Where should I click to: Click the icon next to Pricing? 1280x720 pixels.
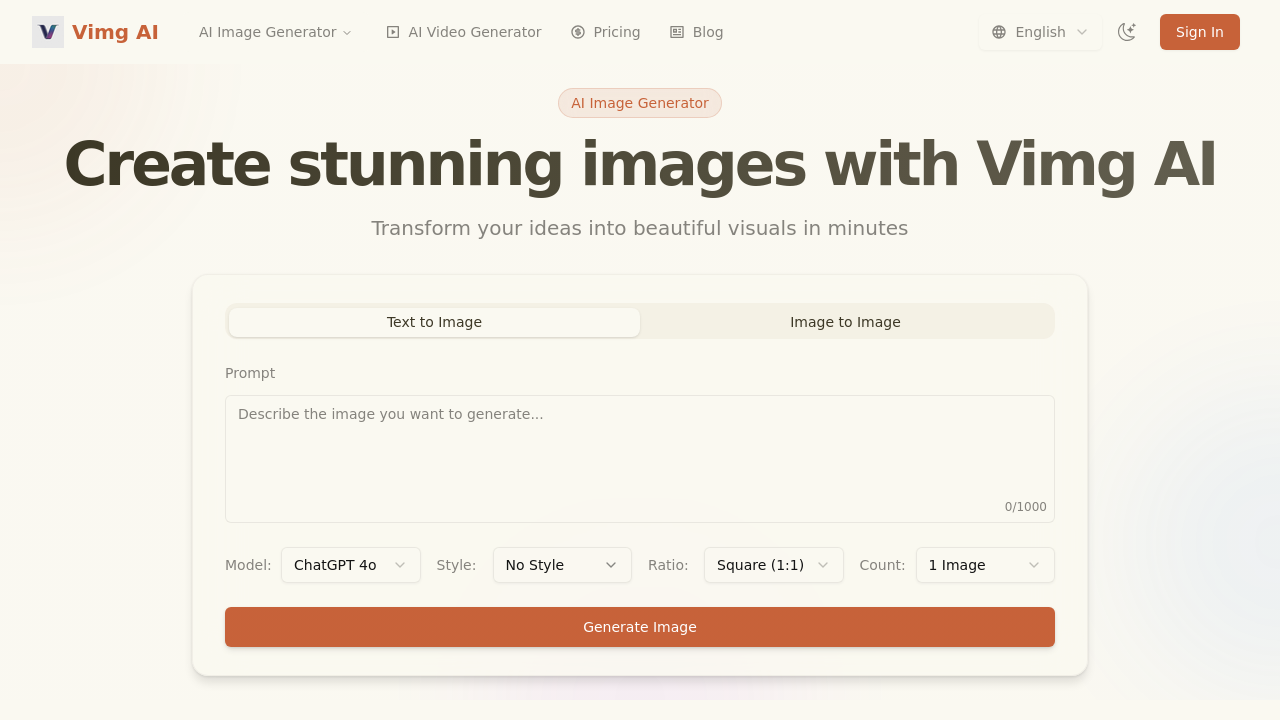[576, 31]
